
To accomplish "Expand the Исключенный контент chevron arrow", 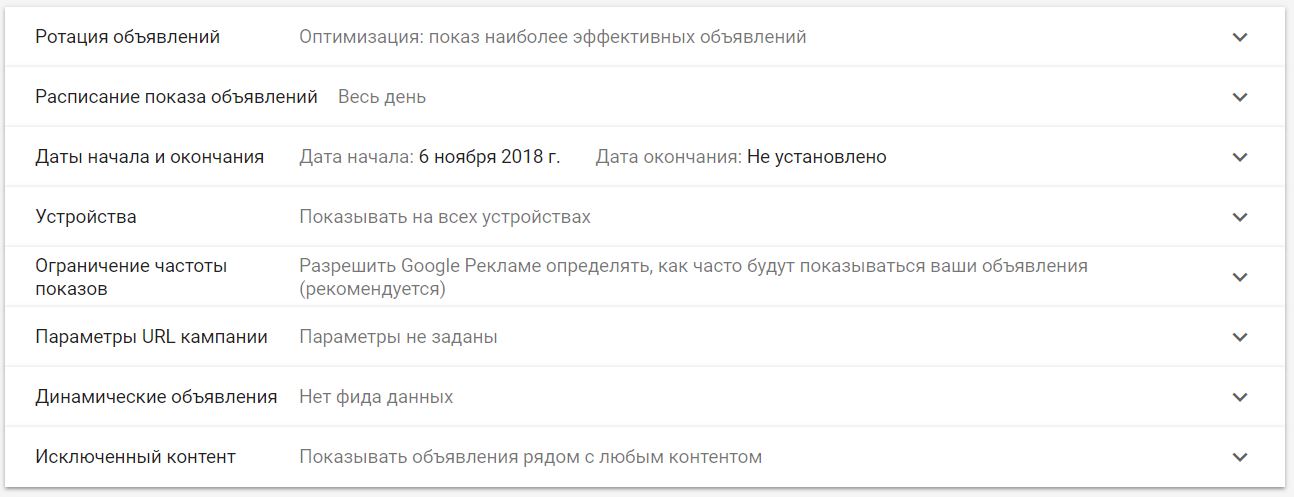I will pyautogui.click(x=1240, y=457).
